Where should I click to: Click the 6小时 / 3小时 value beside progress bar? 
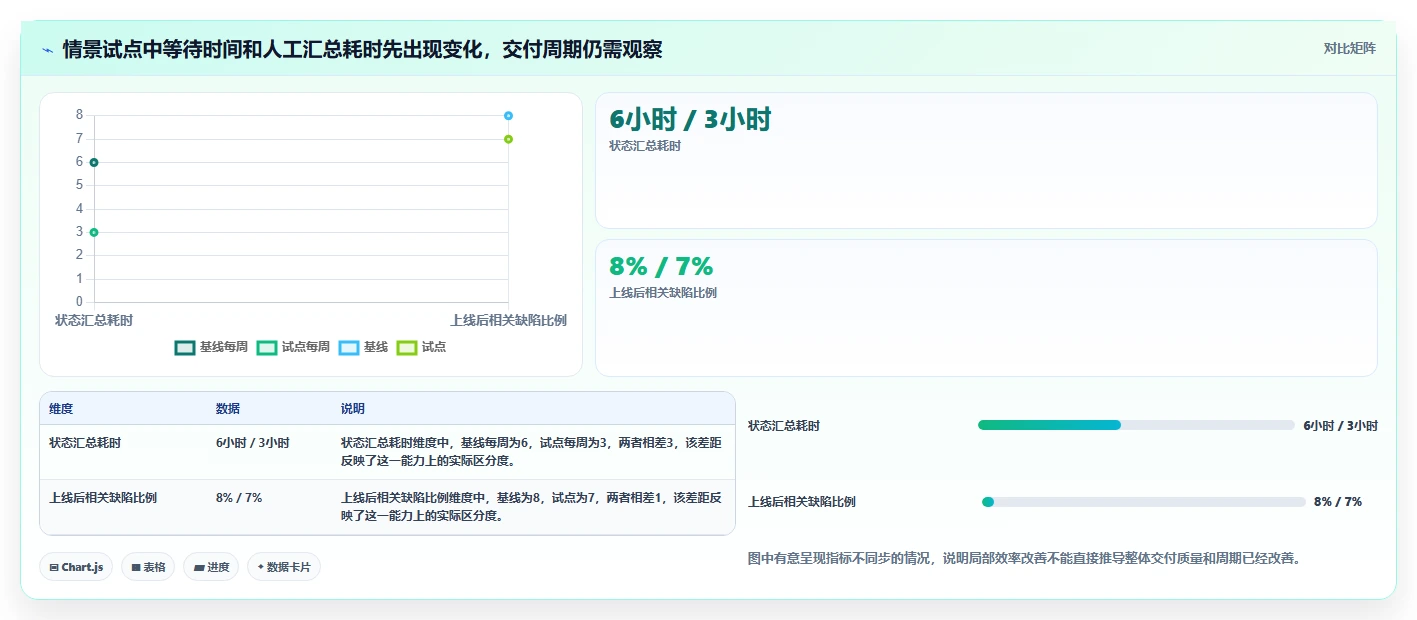tap(1340, 425)
